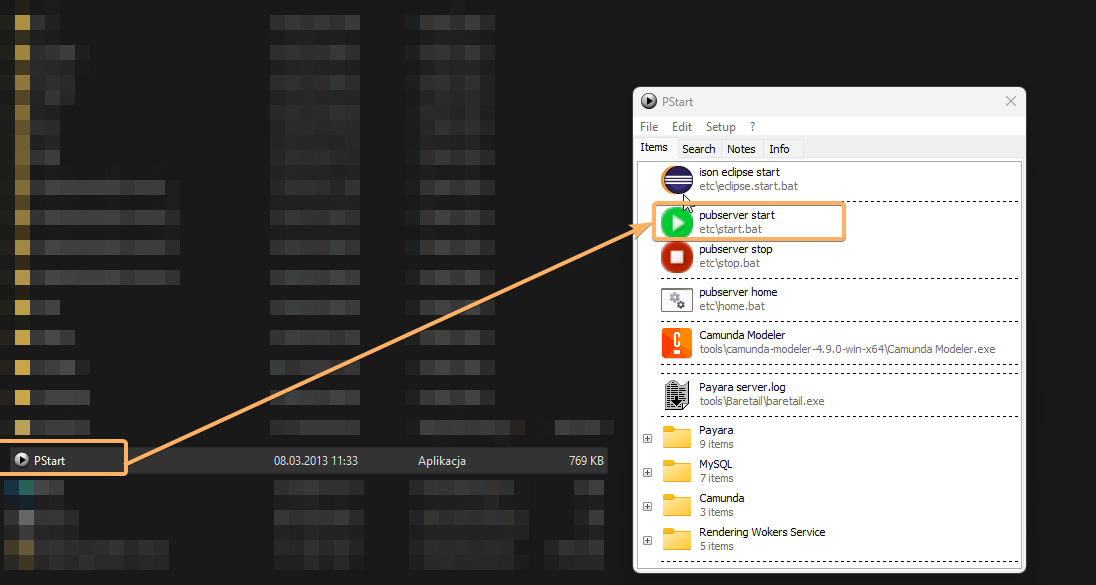1096x585 pixels.
Task: Switch to the Notes tab
Action: (x=741, y=149)
